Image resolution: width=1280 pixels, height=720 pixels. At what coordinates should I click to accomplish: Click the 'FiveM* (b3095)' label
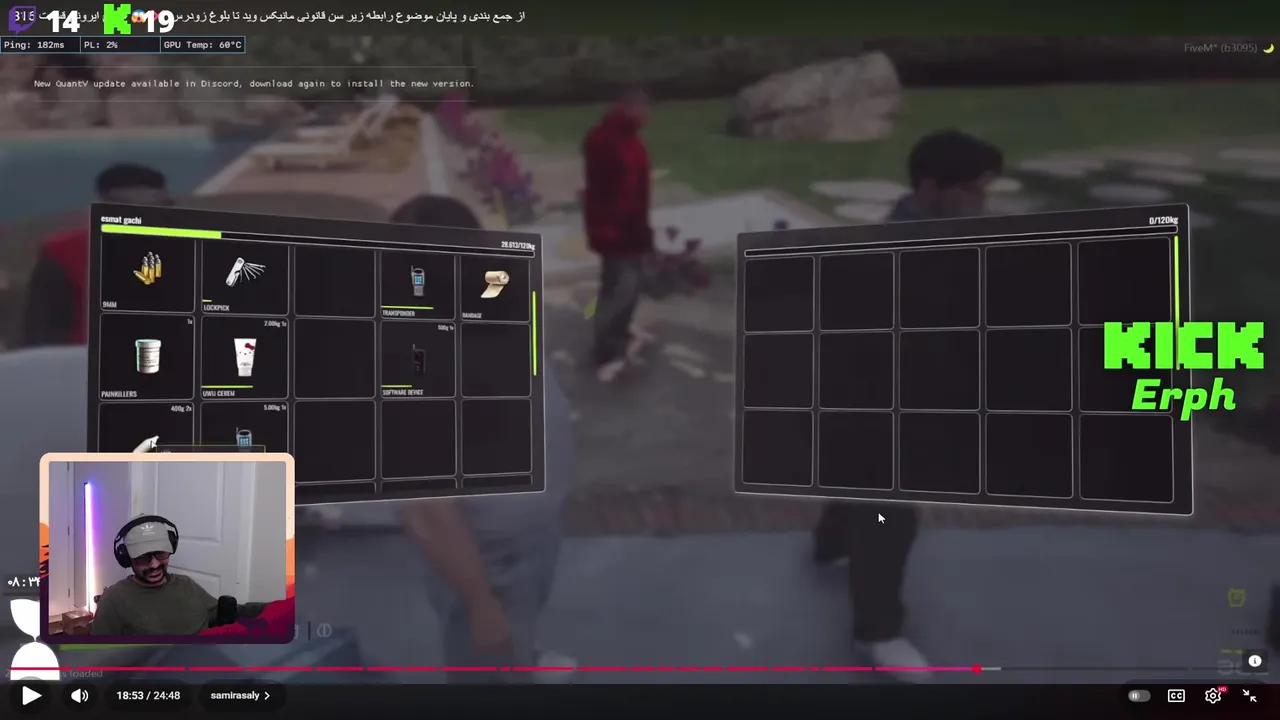point(1220,48)
